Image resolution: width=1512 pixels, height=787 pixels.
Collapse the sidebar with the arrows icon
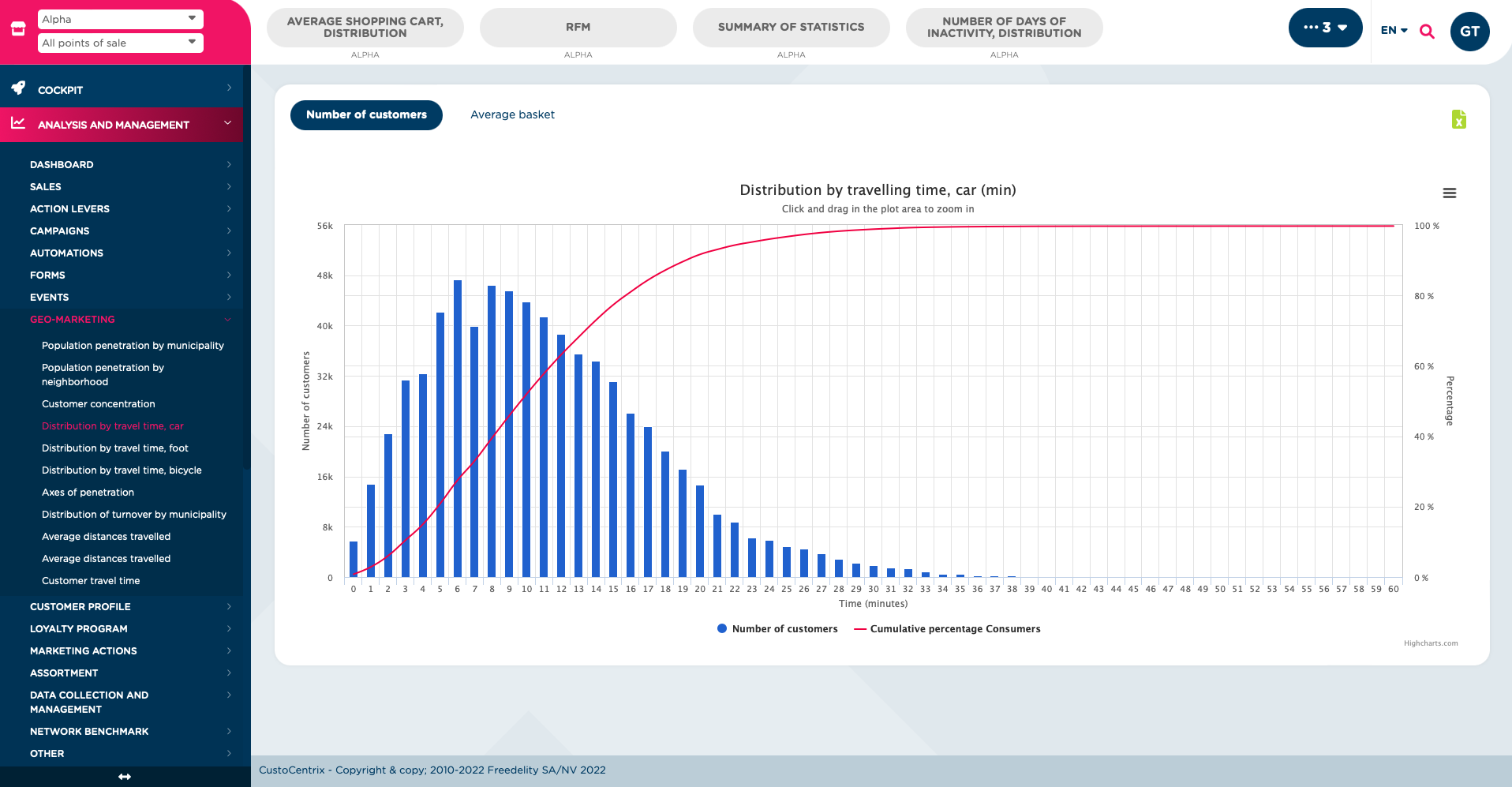click(x=125, y=777)
